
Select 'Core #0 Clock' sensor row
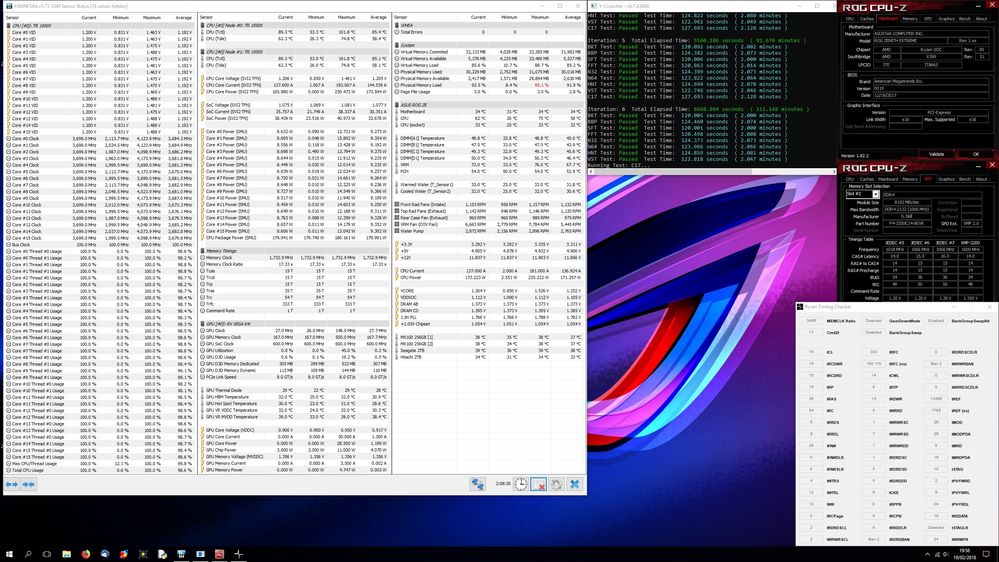(x=99, y=138)
